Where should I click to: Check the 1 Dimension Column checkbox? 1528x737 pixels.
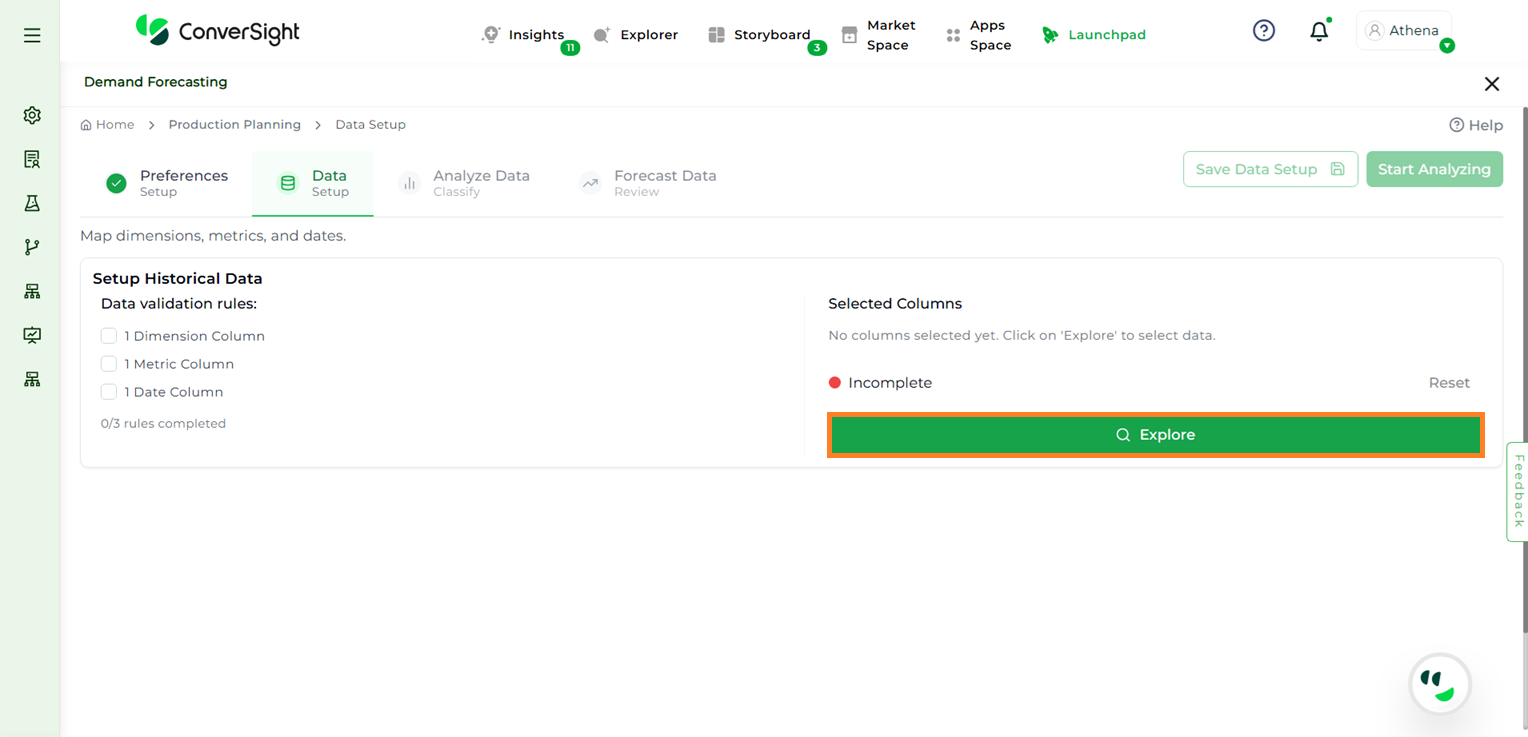point(109,336)
